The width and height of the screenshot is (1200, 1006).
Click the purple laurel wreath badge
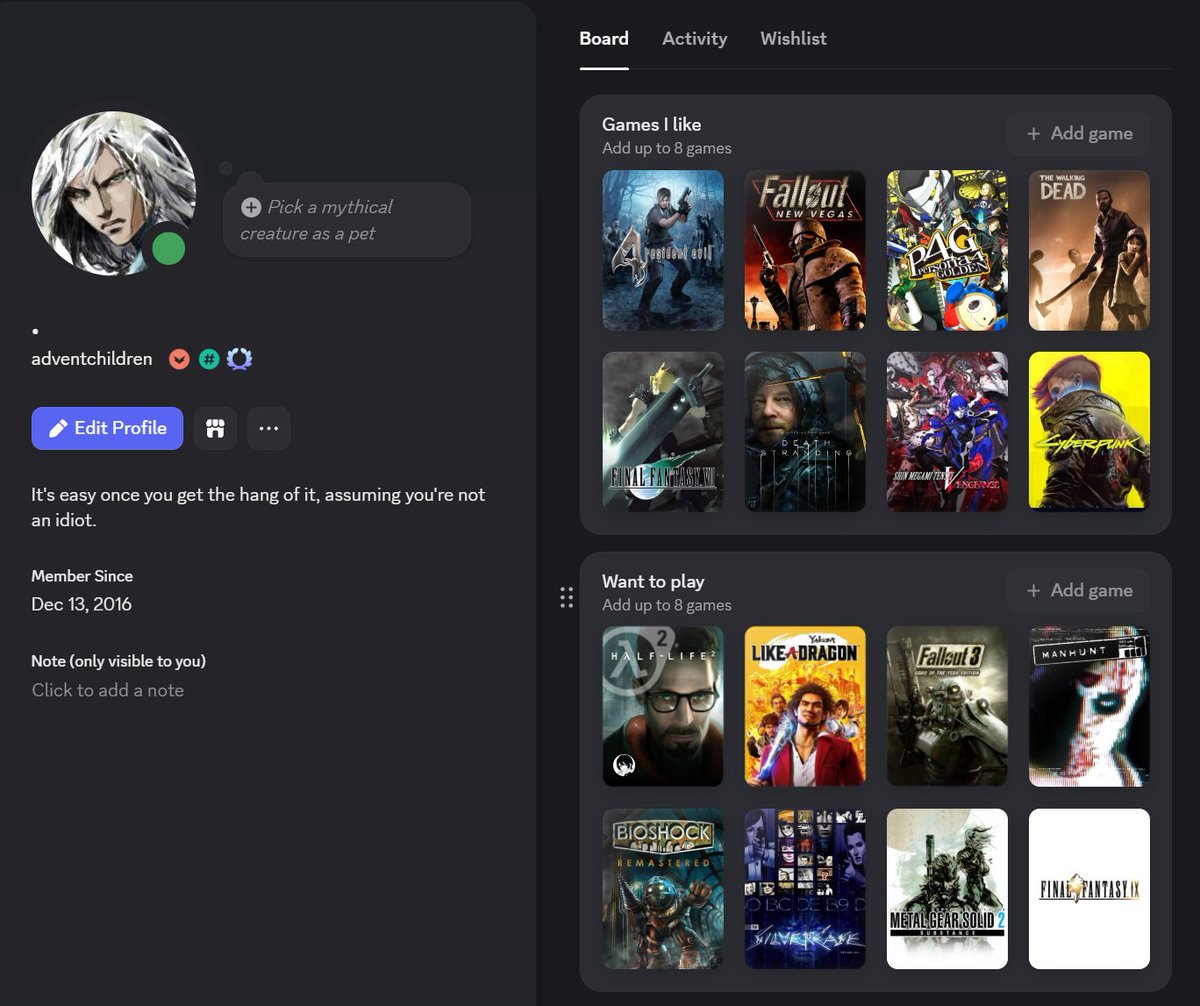[x=239, y=359]
